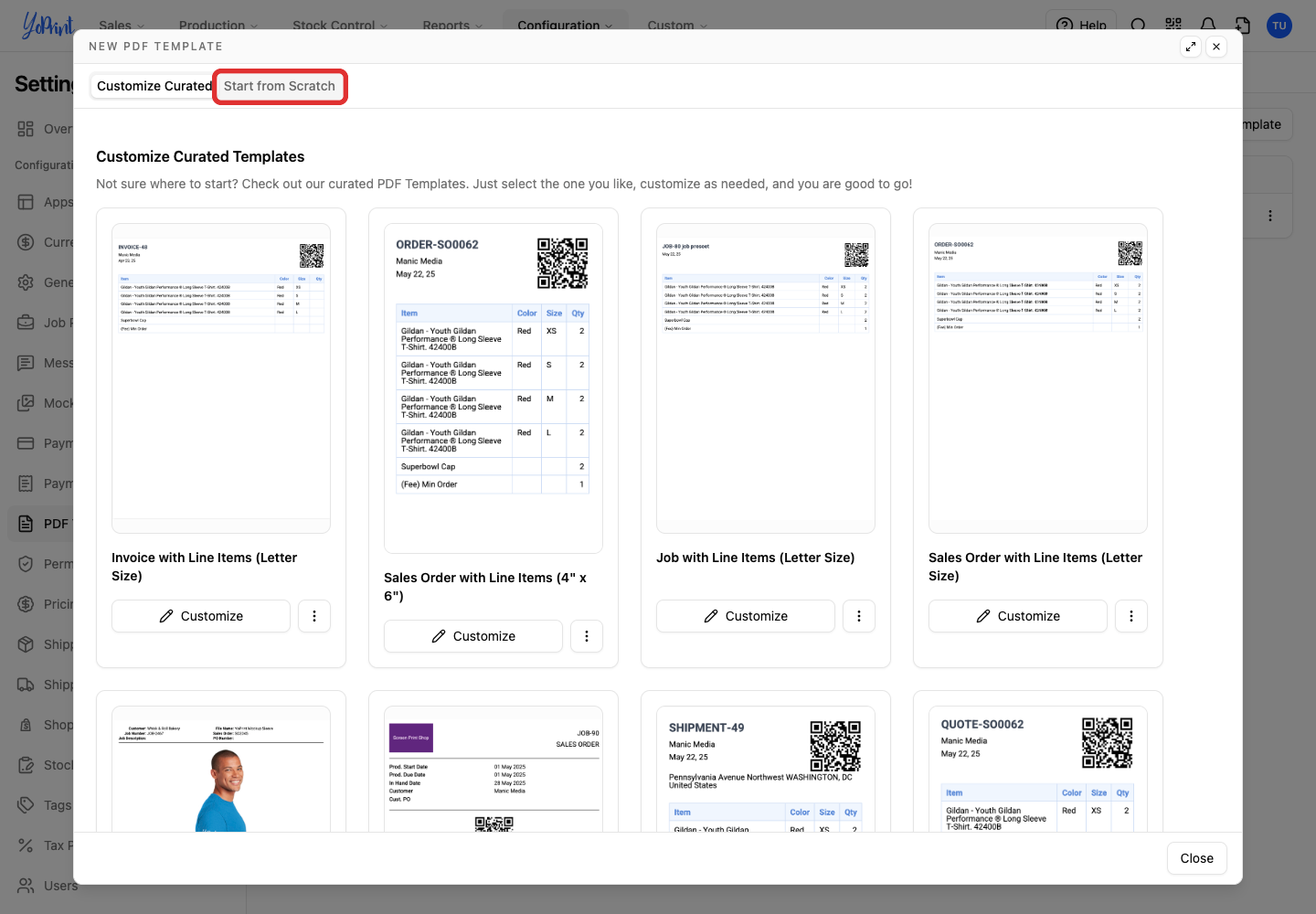The width and height of the screenshot is (1316, 914).
Task: Open the template preview with man in blue shirt
Action: (x=221, y=769)
